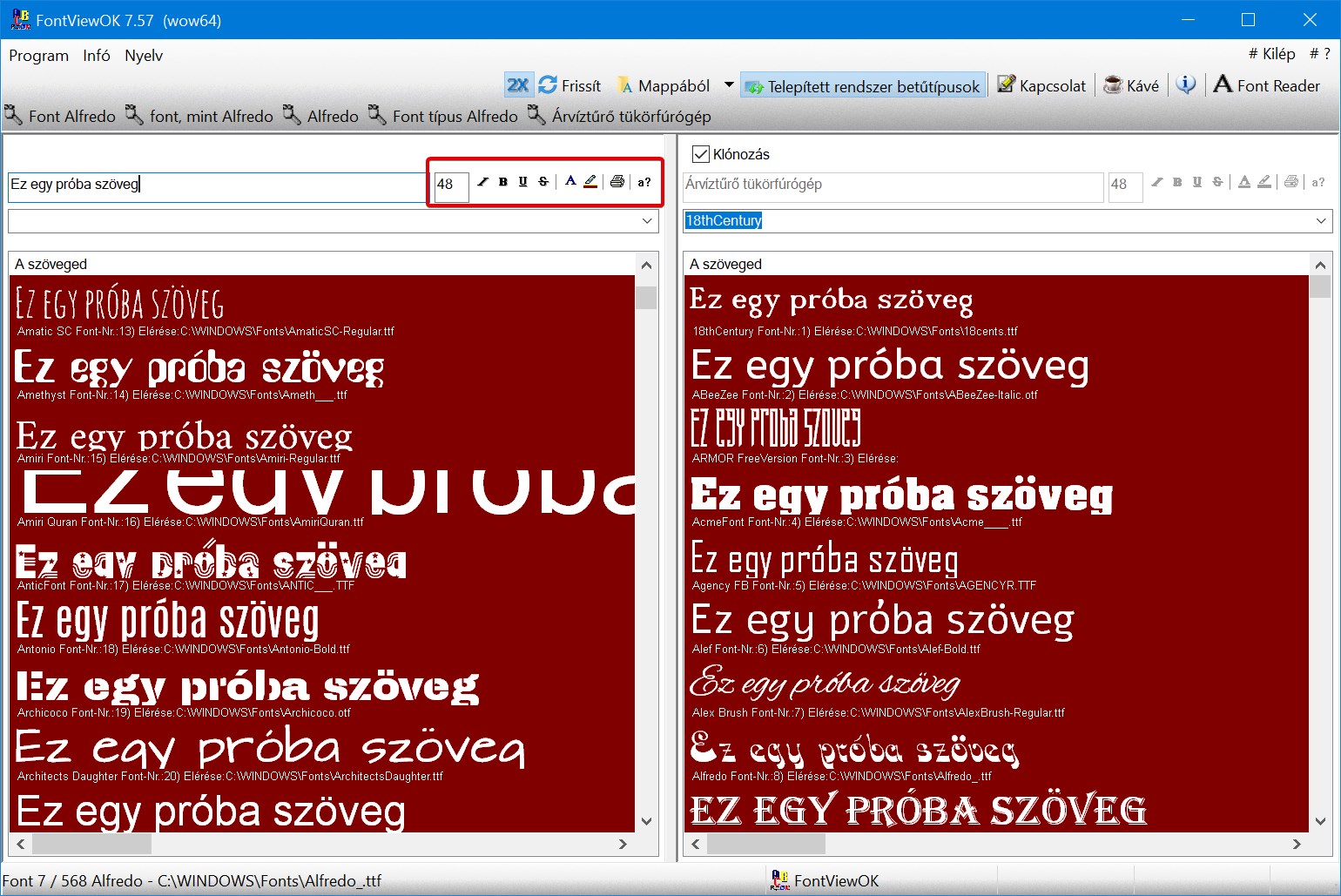The height and width of the screenshot is (896, 1341).
Task: Click the Frissít refresh button
Action: (570, 85)
